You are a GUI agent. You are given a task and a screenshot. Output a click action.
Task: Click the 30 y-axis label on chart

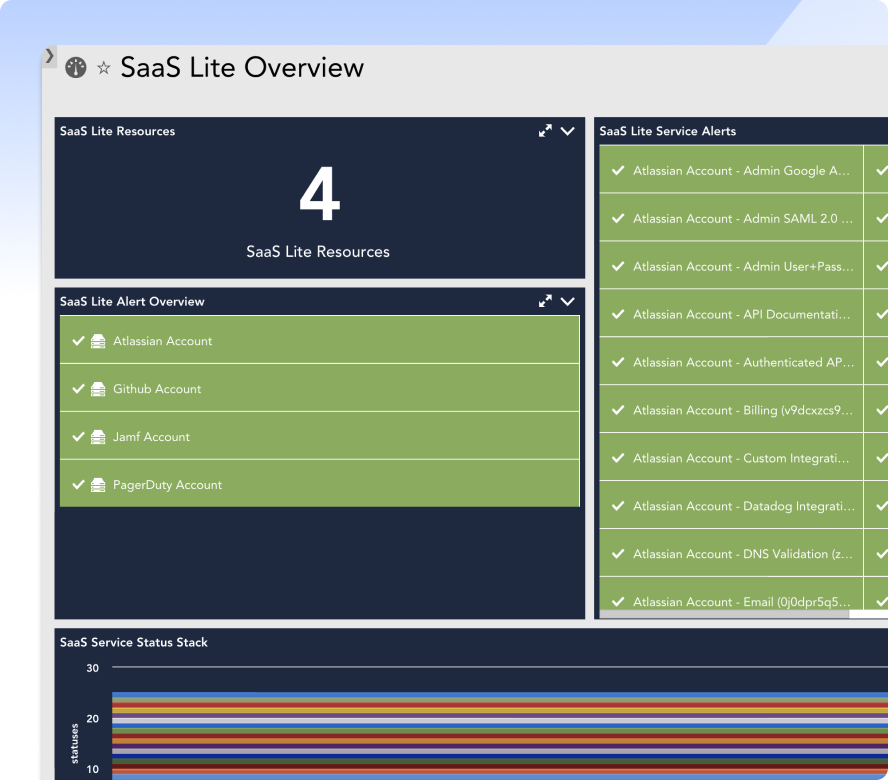click(92, 668)
